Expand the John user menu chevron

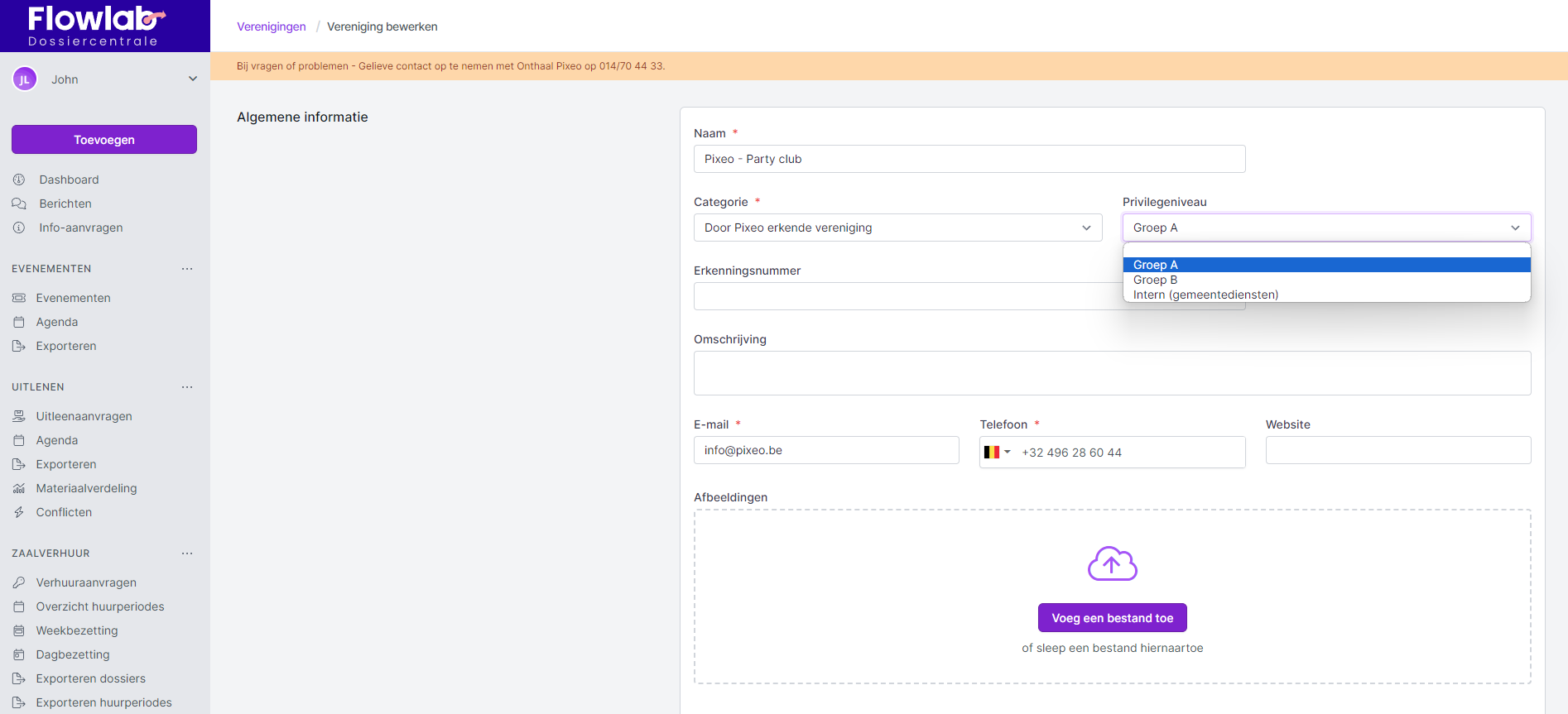(193, 79)
